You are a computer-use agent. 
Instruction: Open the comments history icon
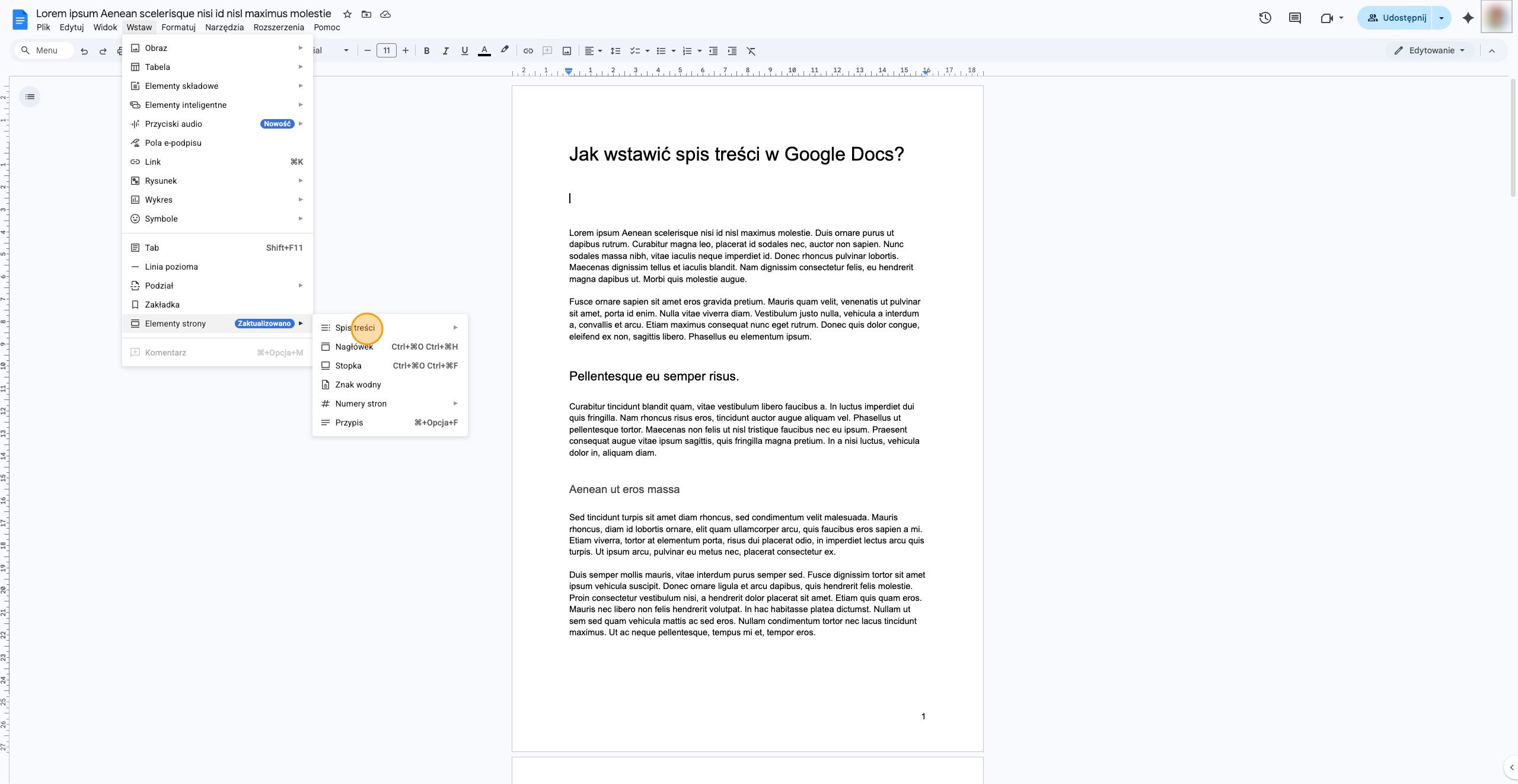point(1295,18)
